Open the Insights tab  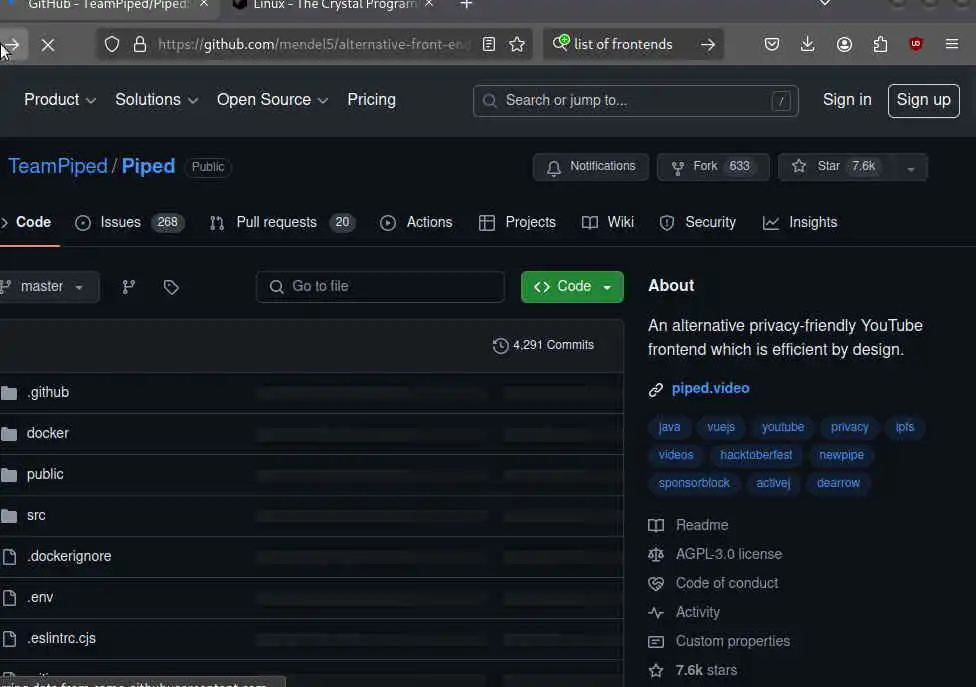coord(800,223)
